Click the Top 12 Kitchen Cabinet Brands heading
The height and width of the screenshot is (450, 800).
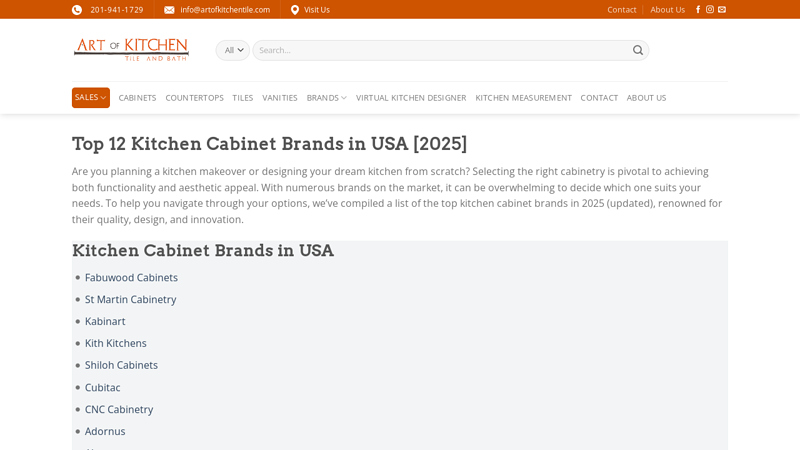click(x=269, y=144)
